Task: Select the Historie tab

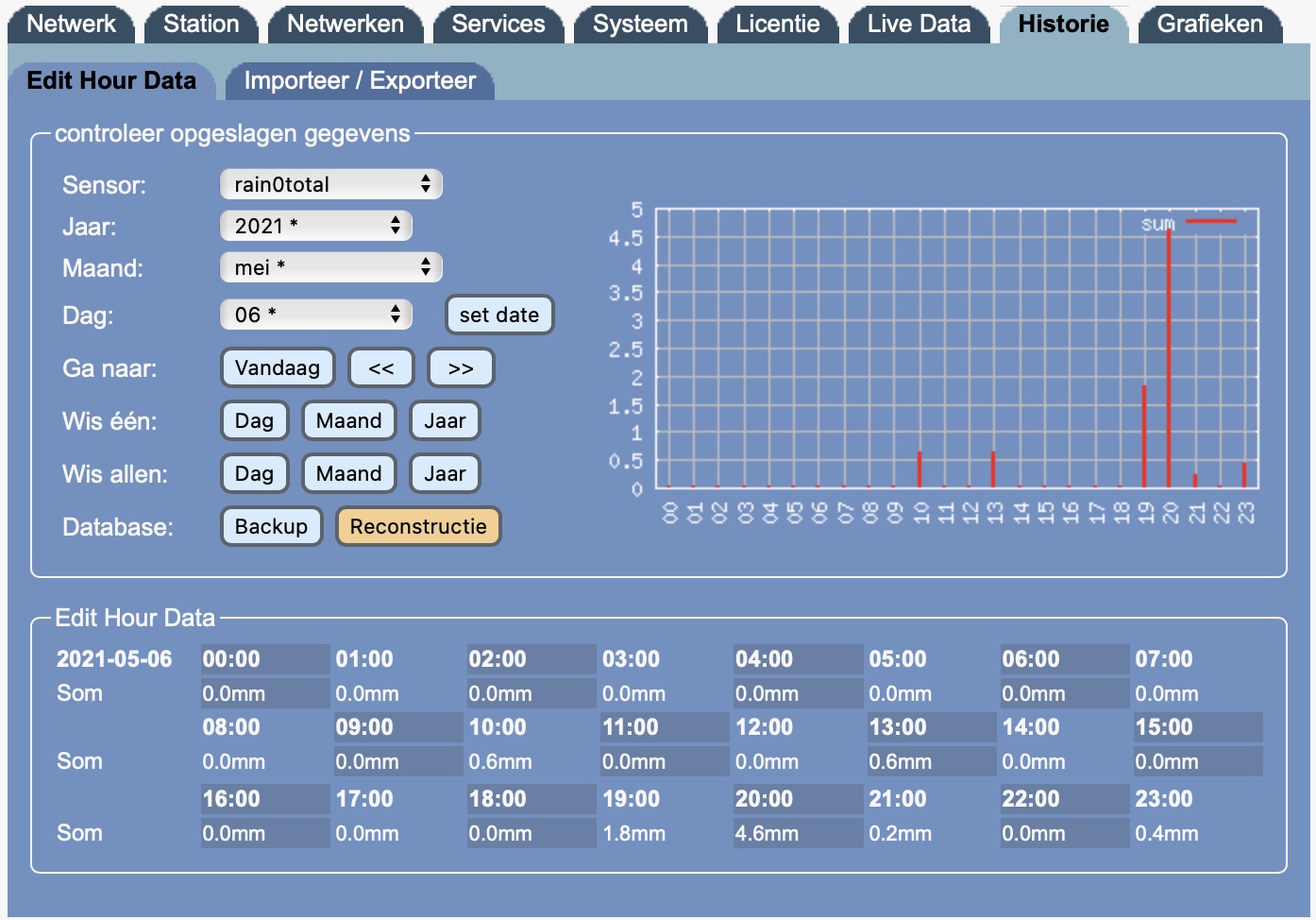Action: coord(1064,24)
